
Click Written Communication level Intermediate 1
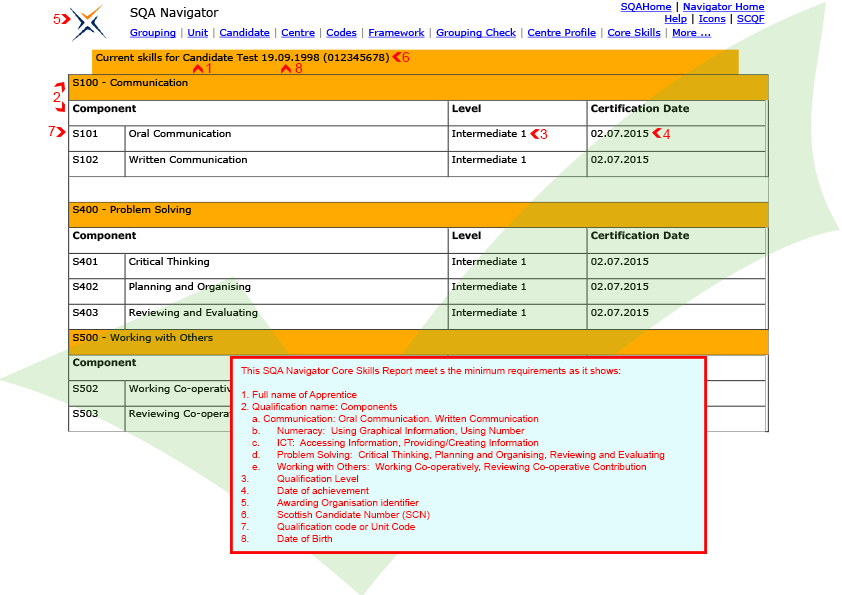[518, 164]
